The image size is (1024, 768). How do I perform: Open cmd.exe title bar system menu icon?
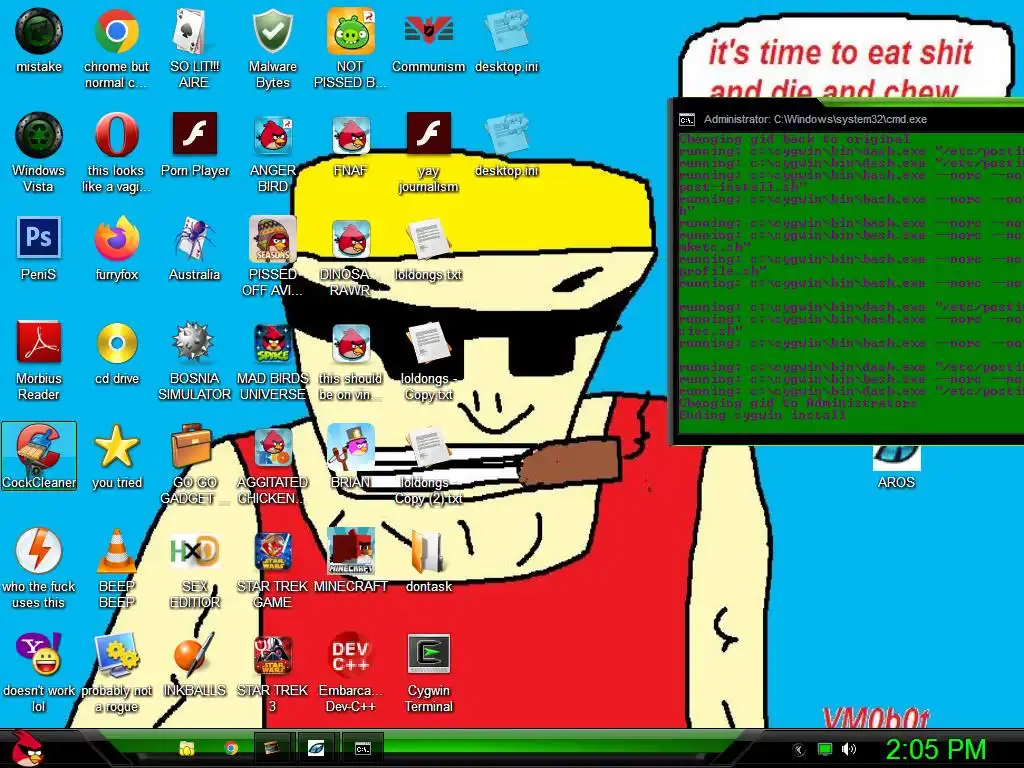pos(686,120)
